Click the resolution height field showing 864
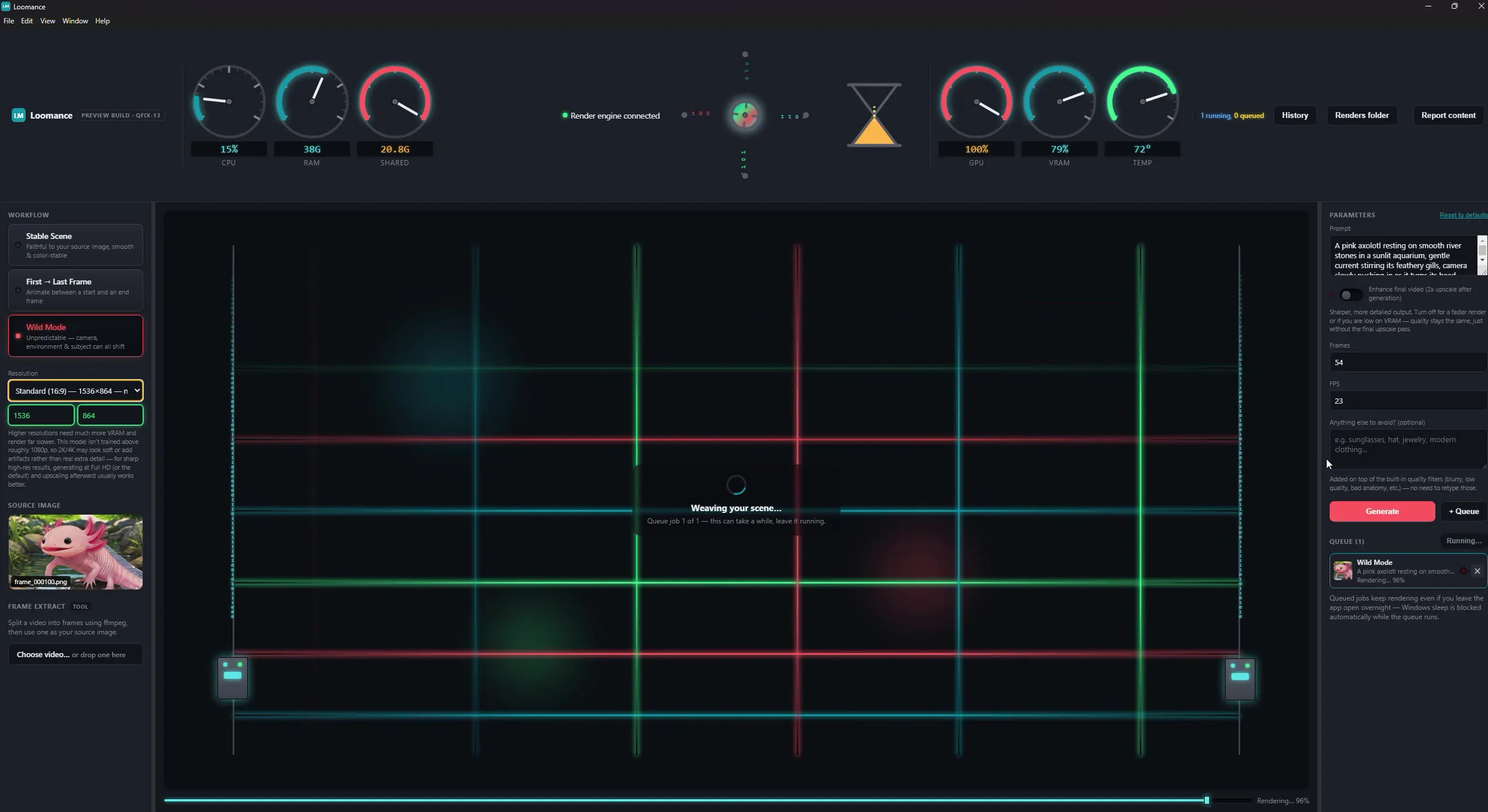Image resolution: width=1488 pixels, height=812 pixels. (110, 415)
